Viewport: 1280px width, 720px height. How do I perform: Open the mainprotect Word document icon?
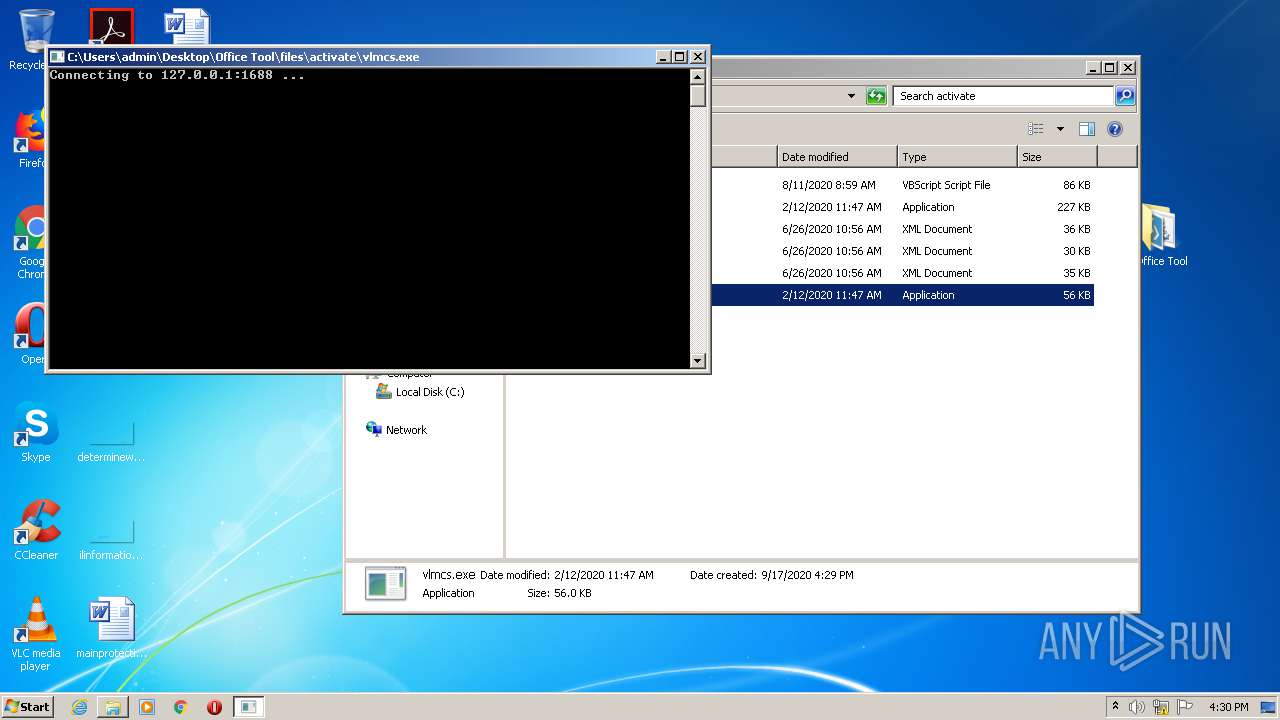pos(111,628)
